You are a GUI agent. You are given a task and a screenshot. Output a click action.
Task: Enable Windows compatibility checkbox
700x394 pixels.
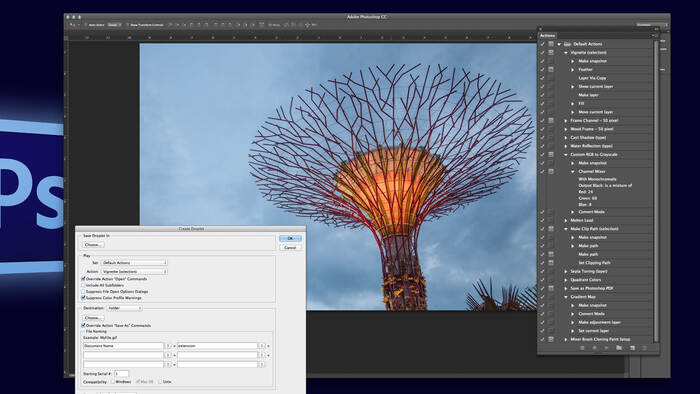112,382
